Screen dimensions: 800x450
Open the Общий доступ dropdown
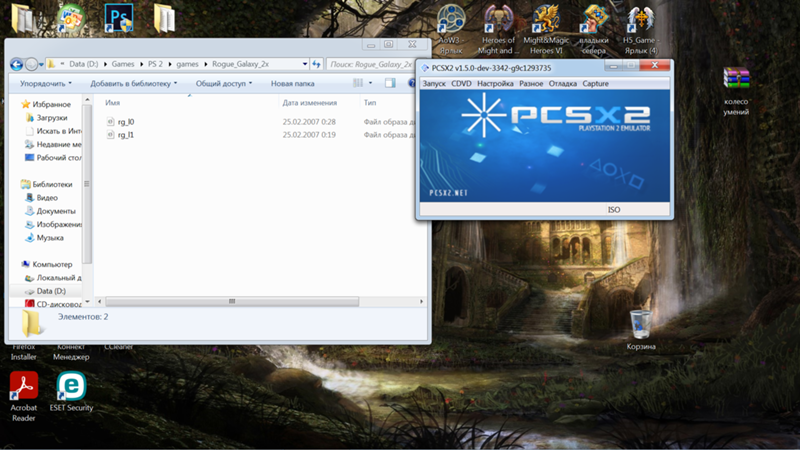(223, 84)
